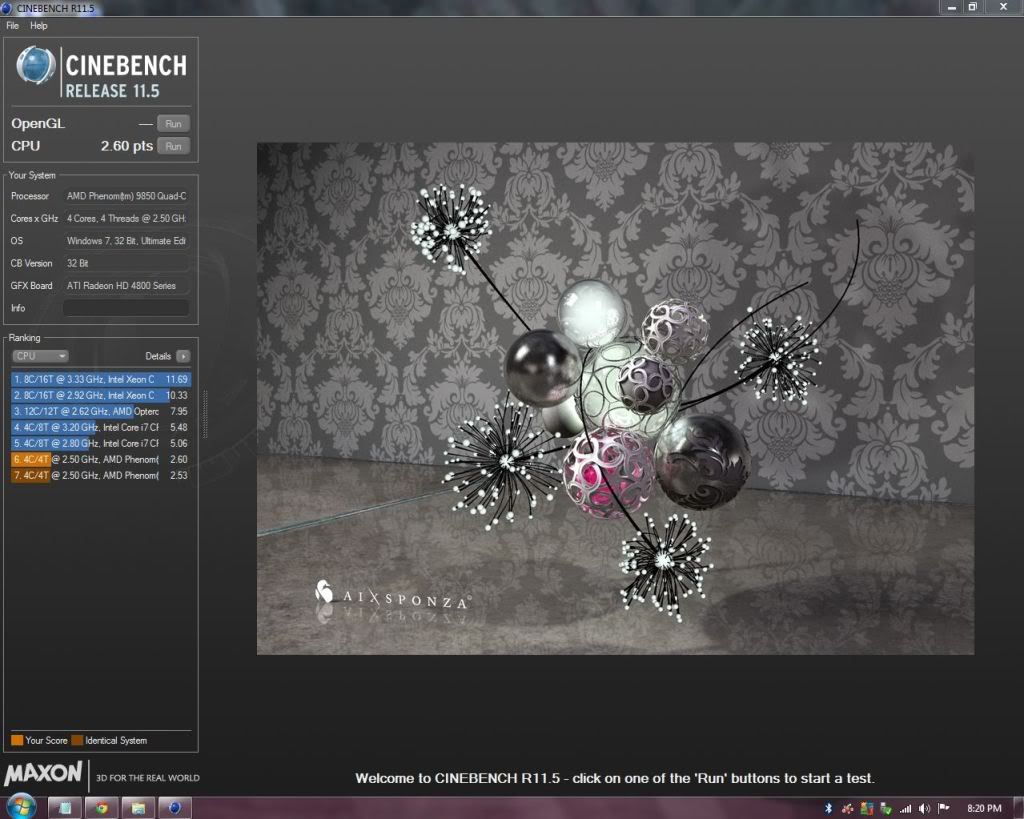Open the Action Center flag icon

point(943,809)
